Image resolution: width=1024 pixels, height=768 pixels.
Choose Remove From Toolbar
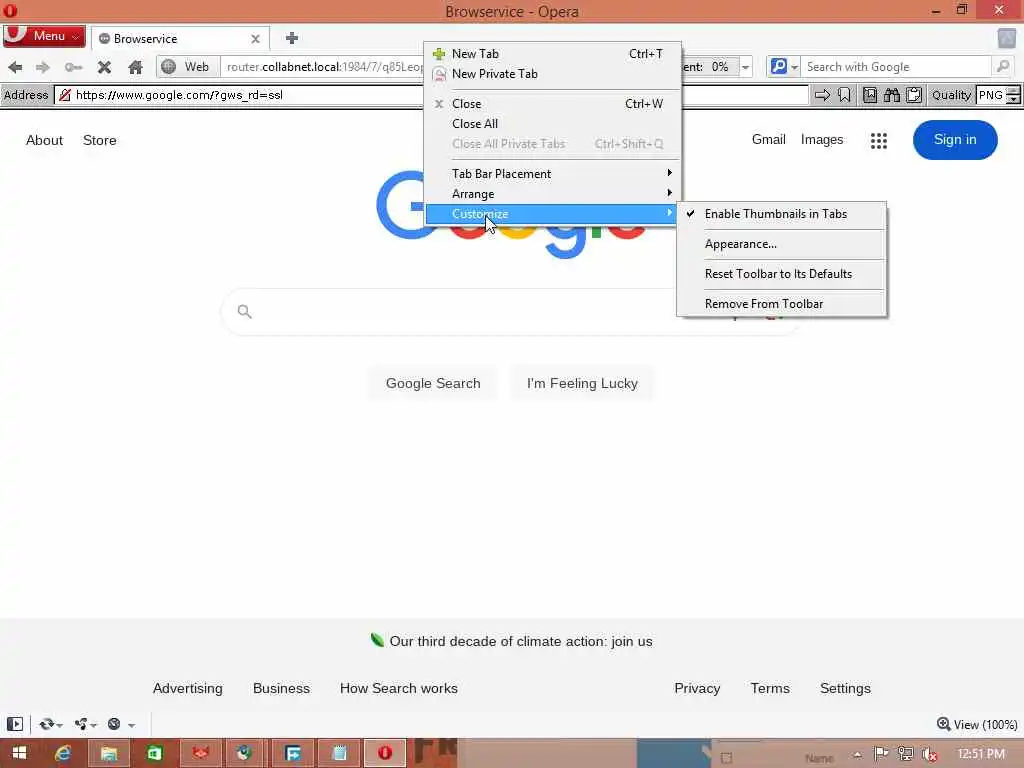(782, 304)
